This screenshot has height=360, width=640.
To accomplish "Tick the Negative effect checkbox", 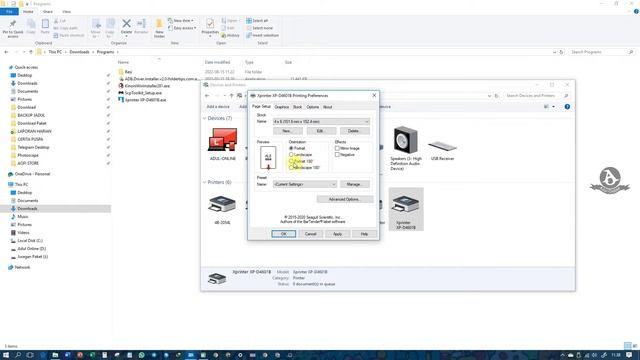I will [337, 155].
